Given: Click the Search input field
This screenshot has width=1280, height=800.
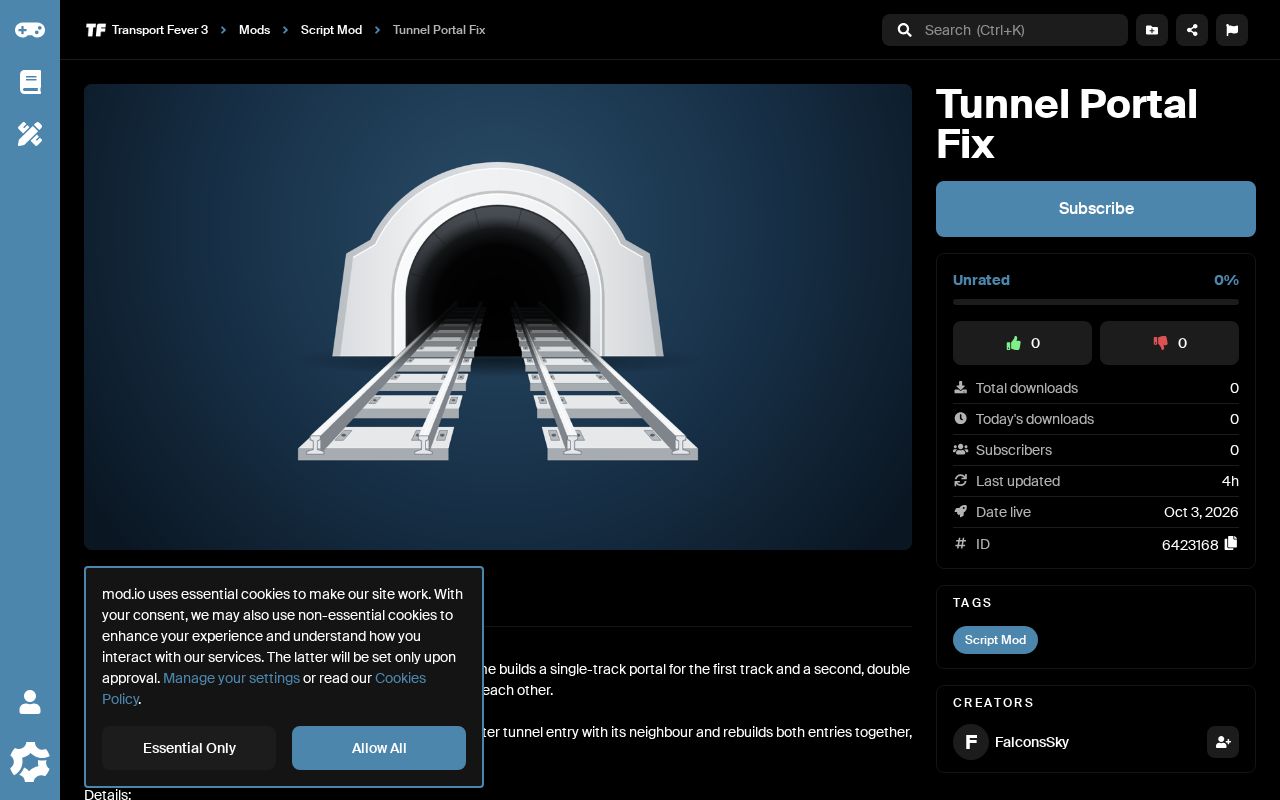Looking at the screenshot, I should (x=1005, y=30).
